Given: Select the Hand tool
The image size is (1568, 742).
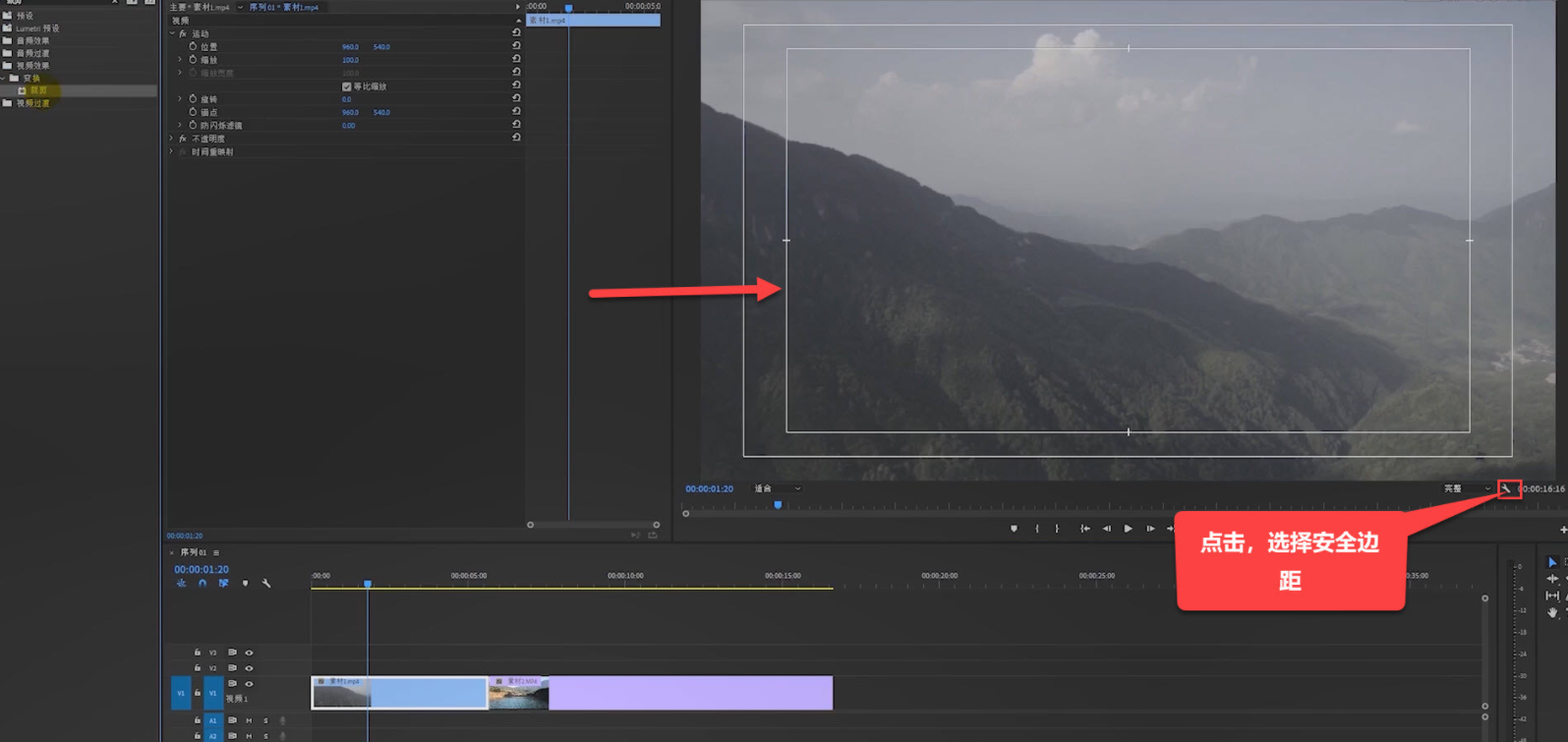Looking at the screenshot, I should click(1552, 612).
